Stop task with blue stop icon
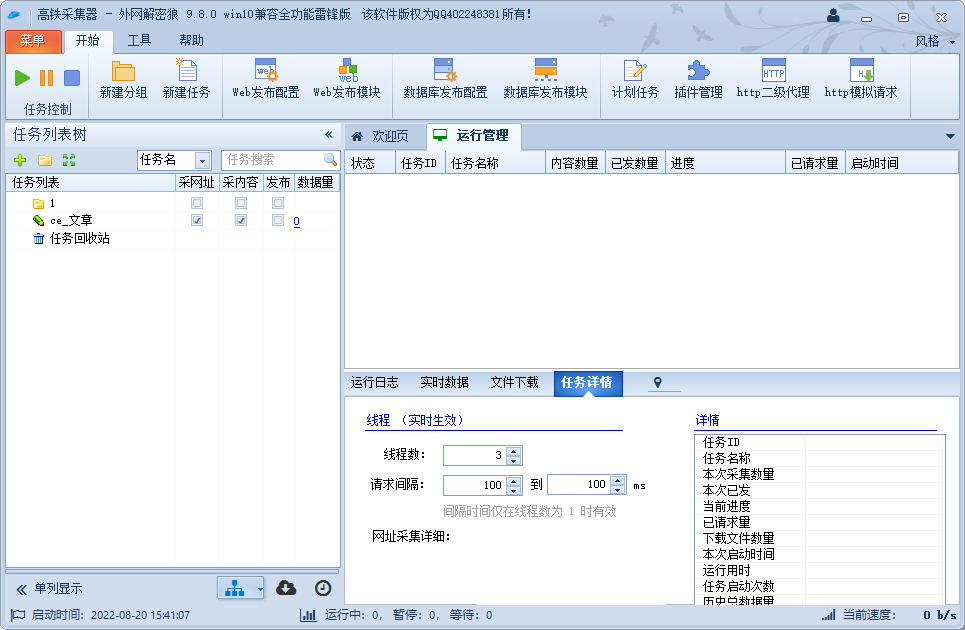 (x=72, y=78)
